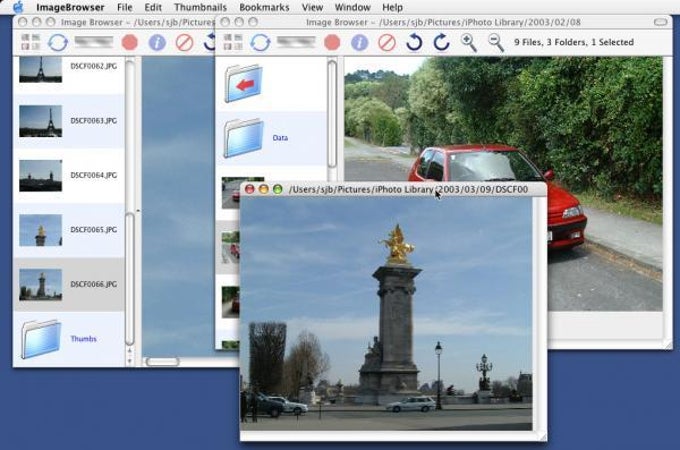The image size is (680, 450).
Task: Click the golden statue column photo
Action: pyautogui.click(x=386, y=314)
